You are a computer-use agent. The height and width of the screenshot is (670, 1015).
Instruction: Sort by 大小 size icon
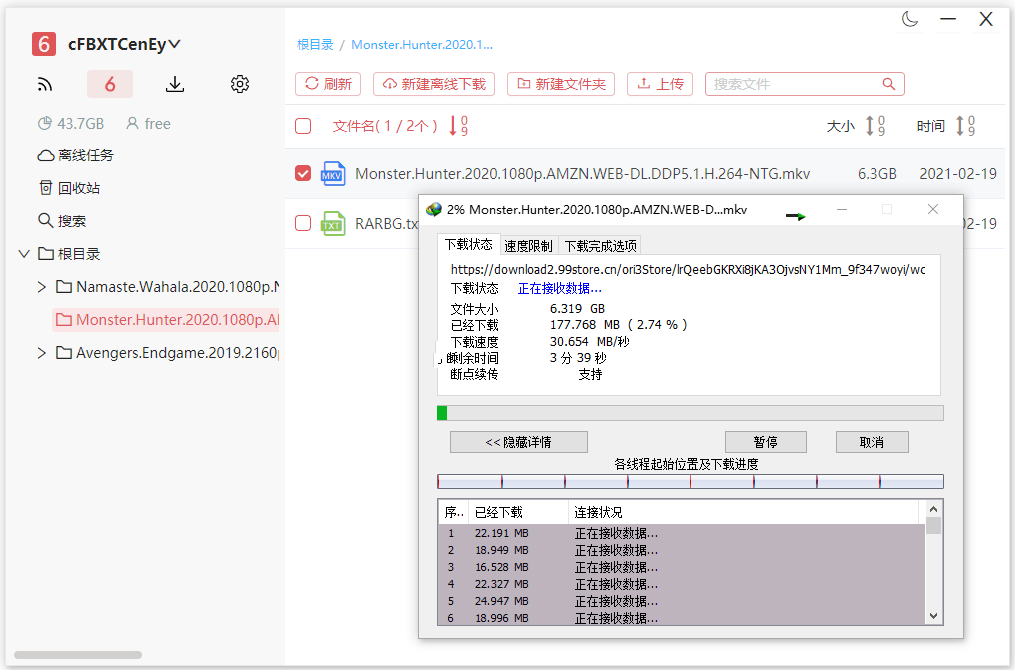875,126
